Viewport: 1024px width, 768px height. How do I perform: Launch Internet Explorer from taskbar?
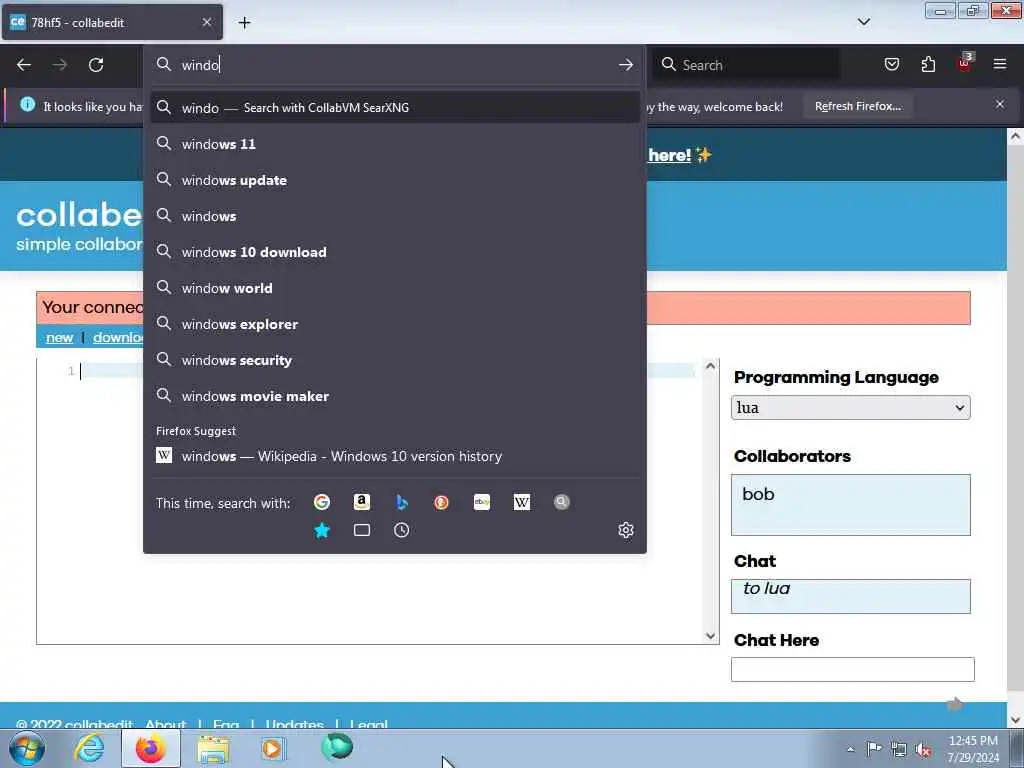point(89,748)
